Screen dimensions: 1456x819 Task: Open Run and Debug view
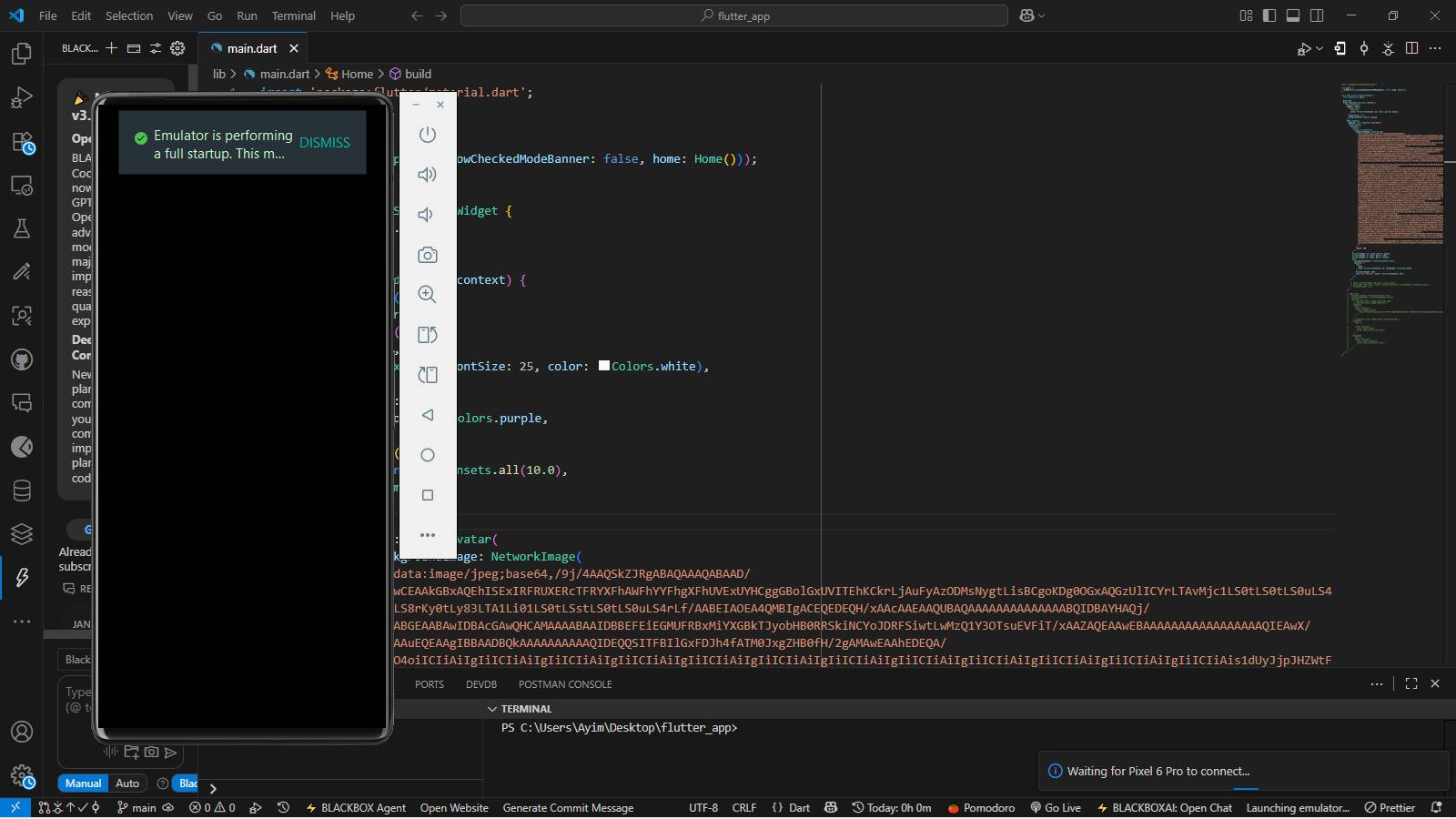(x=22, y=97)
